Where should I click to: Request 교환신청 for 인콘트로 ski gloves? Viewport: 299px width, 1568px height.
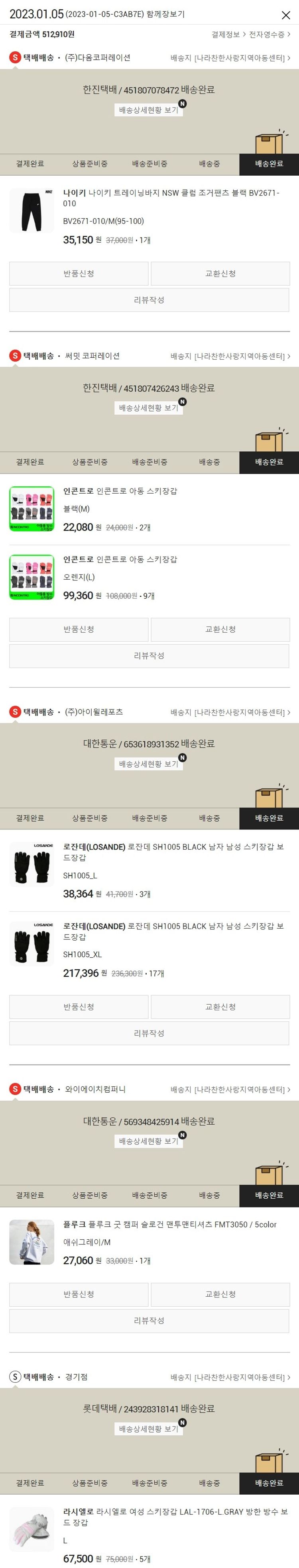[220, 629]
